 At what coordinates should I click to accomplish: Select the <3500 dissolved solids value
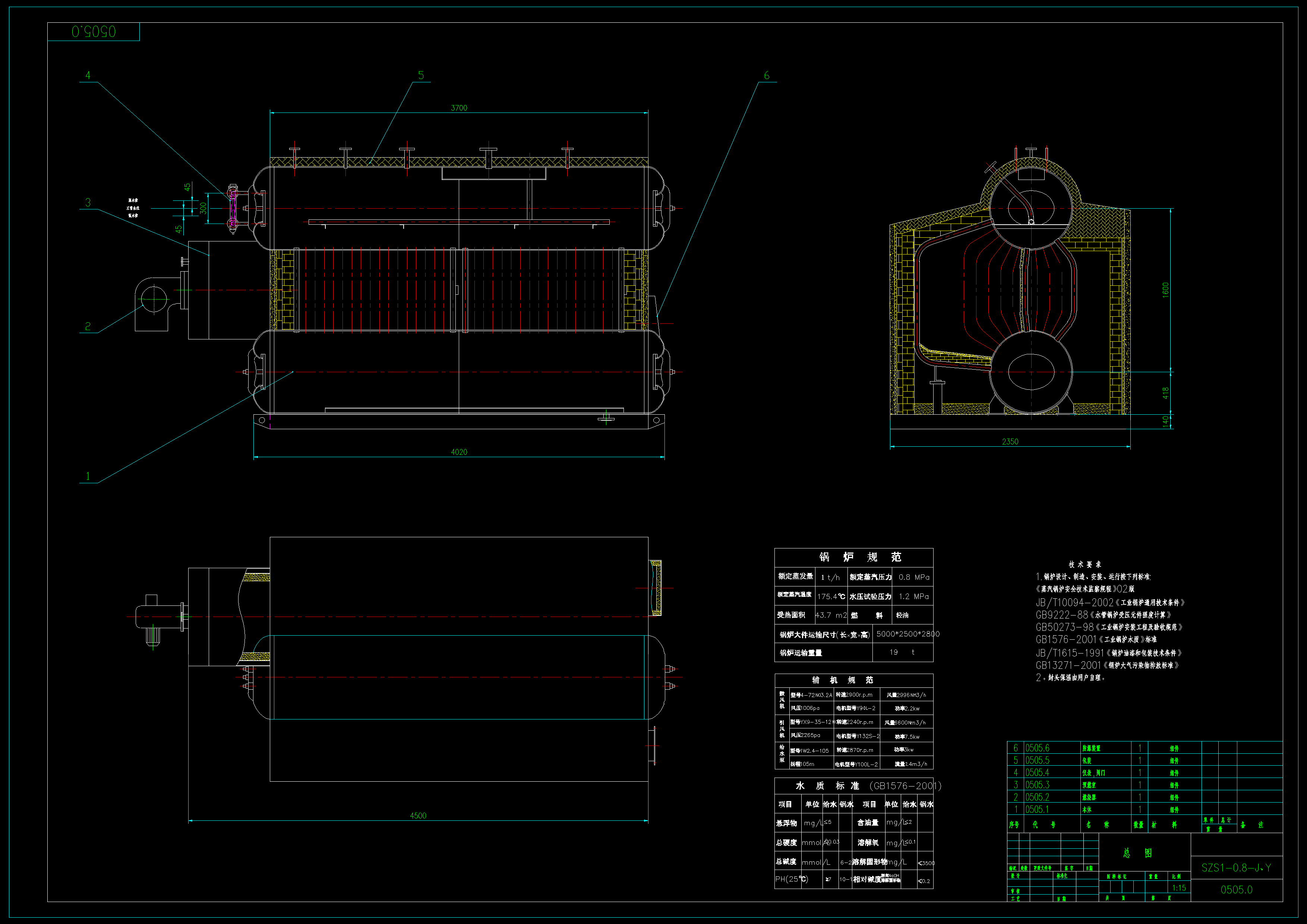pyautogui.click(x=926, y=863)
